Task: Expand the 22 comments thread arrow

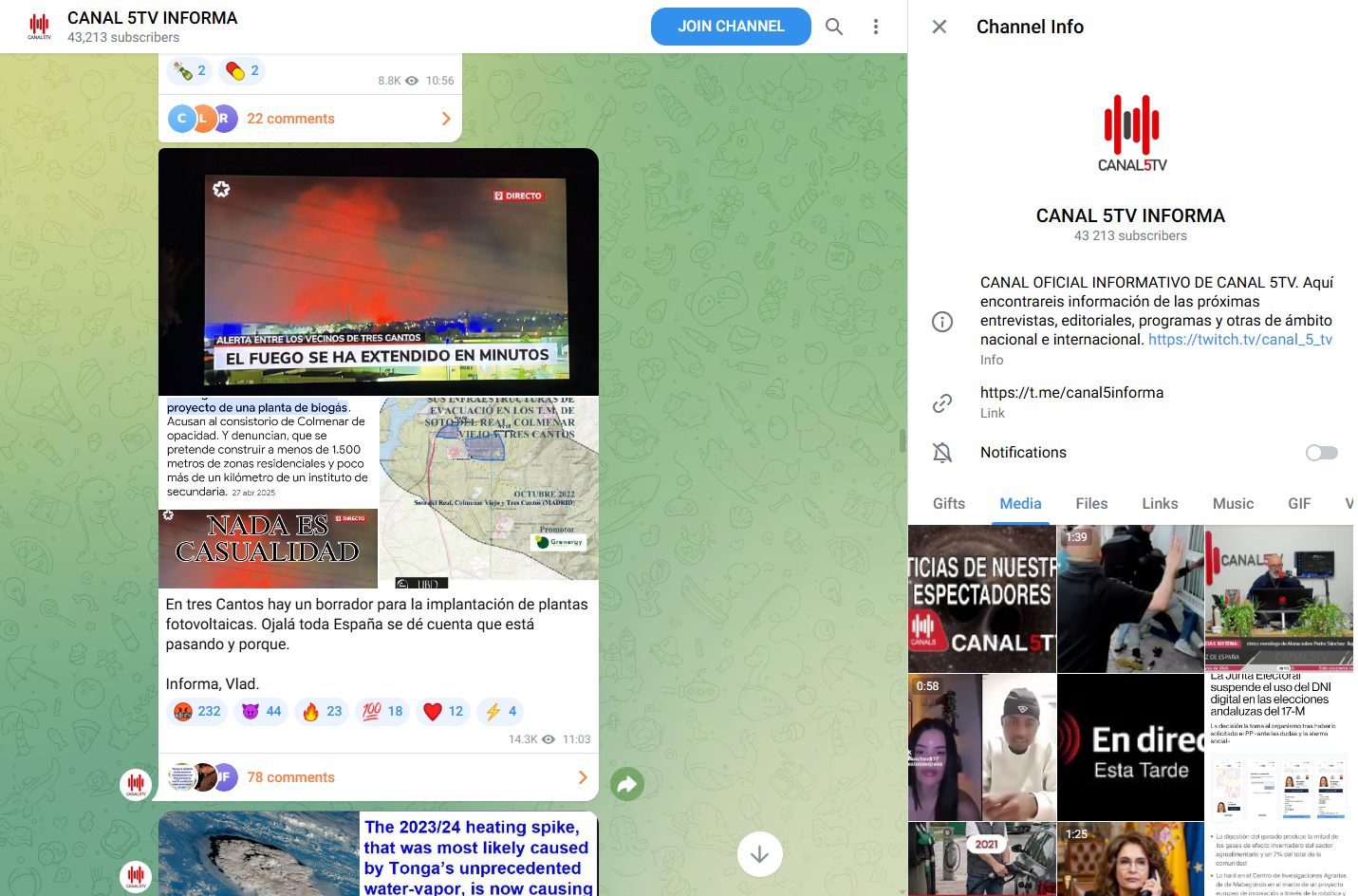Action: click(x=445, y=119)
